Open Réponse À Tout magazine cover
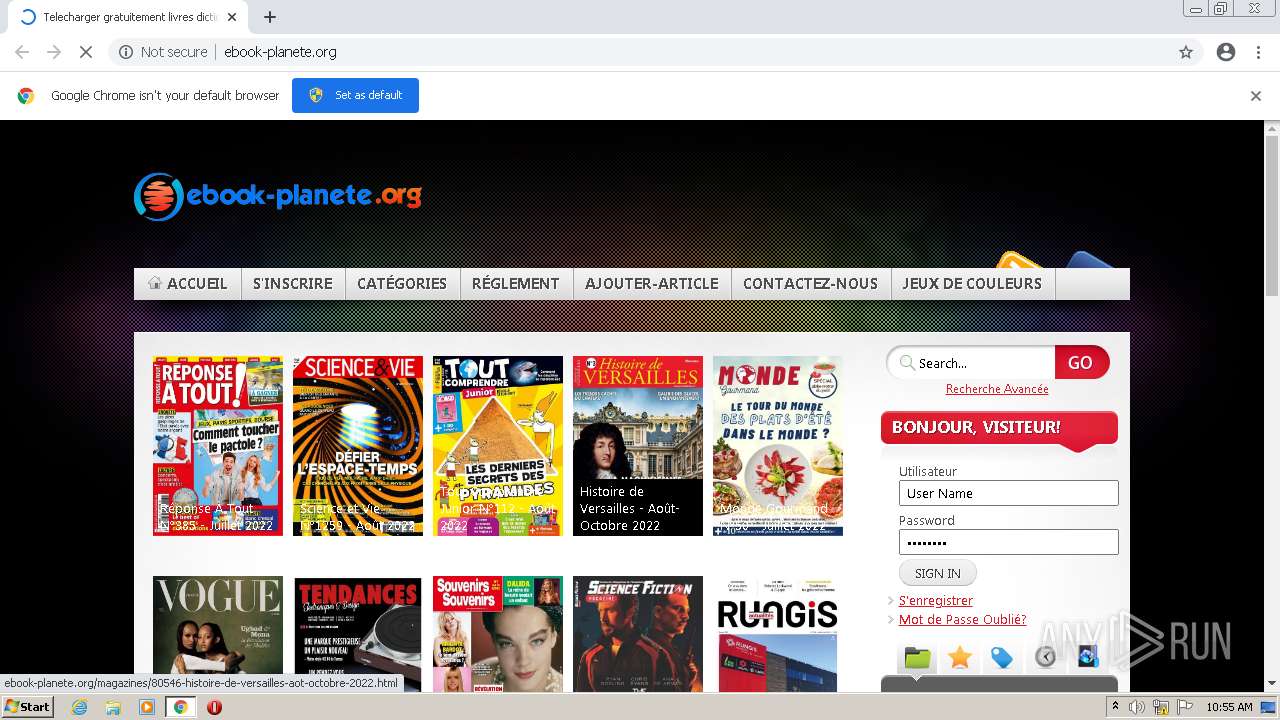The width and height of the screenshot is (1280, 720). [x=218, y=446]
